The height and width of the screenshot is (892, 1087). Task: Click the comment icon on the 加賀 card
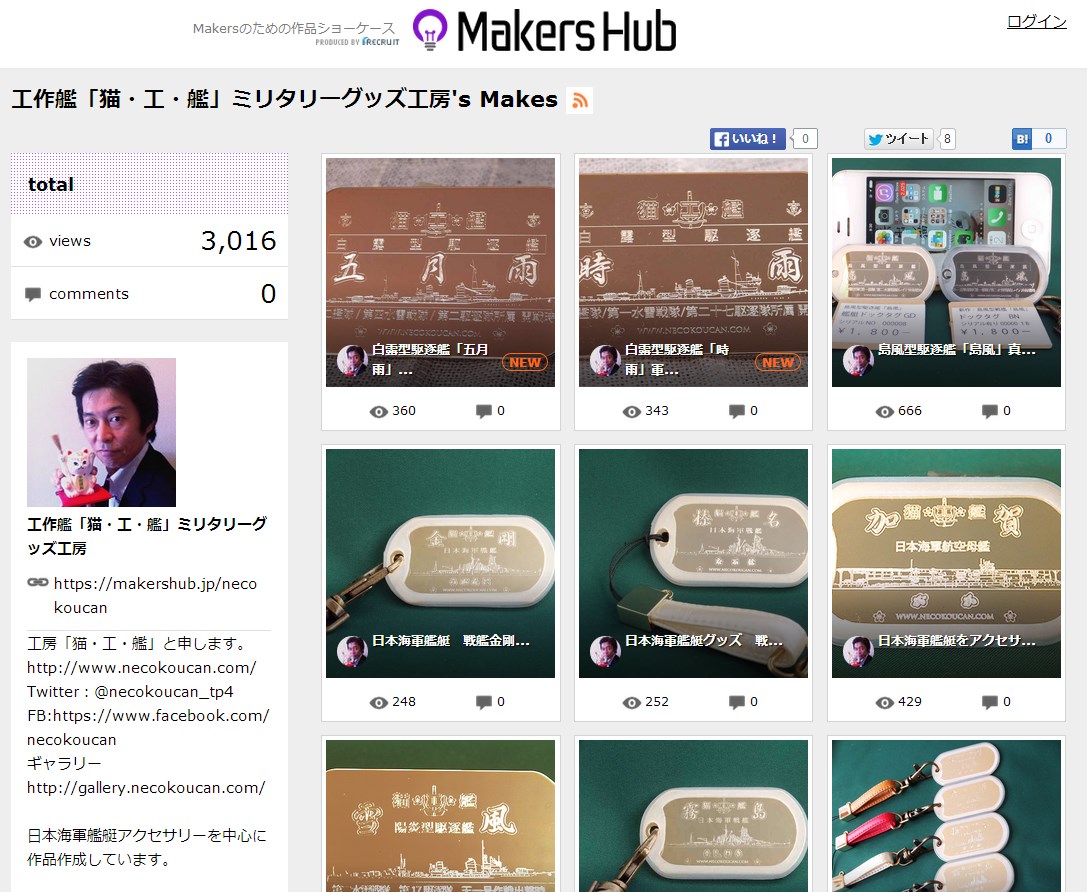click(990, 703)
